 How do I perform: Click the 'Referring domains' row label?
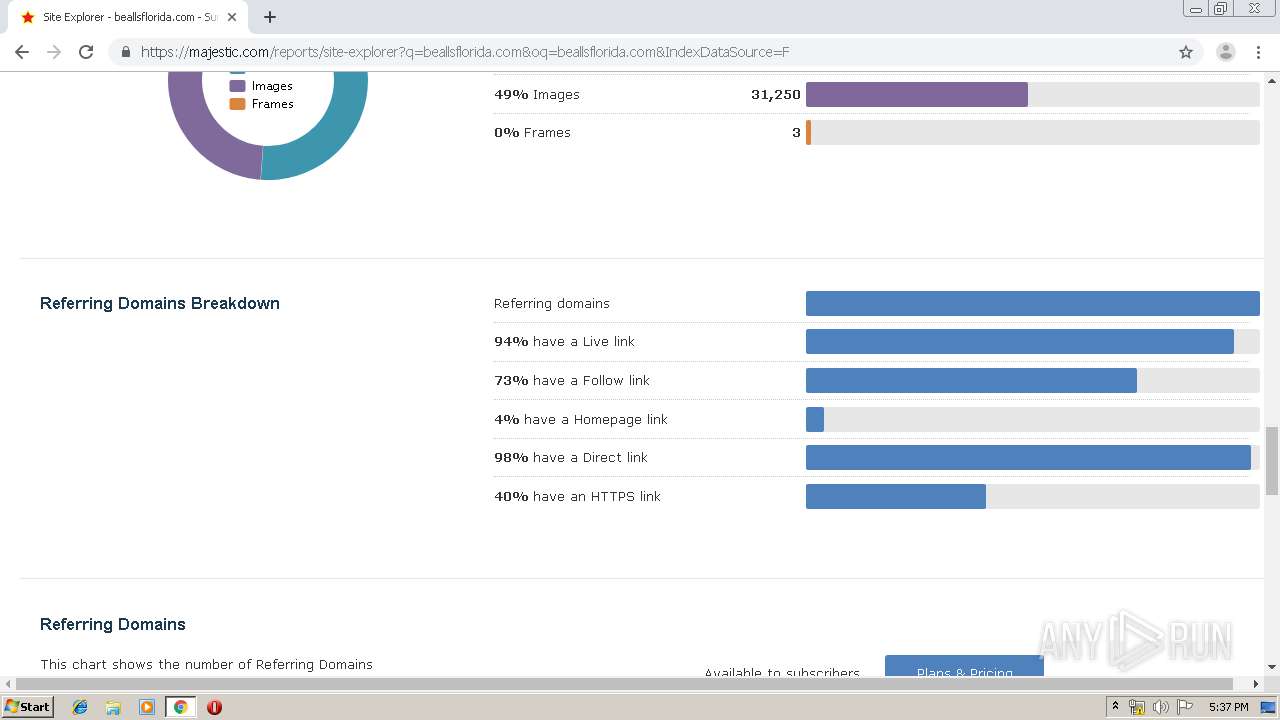pyautogui.click(x=552, y=304)
